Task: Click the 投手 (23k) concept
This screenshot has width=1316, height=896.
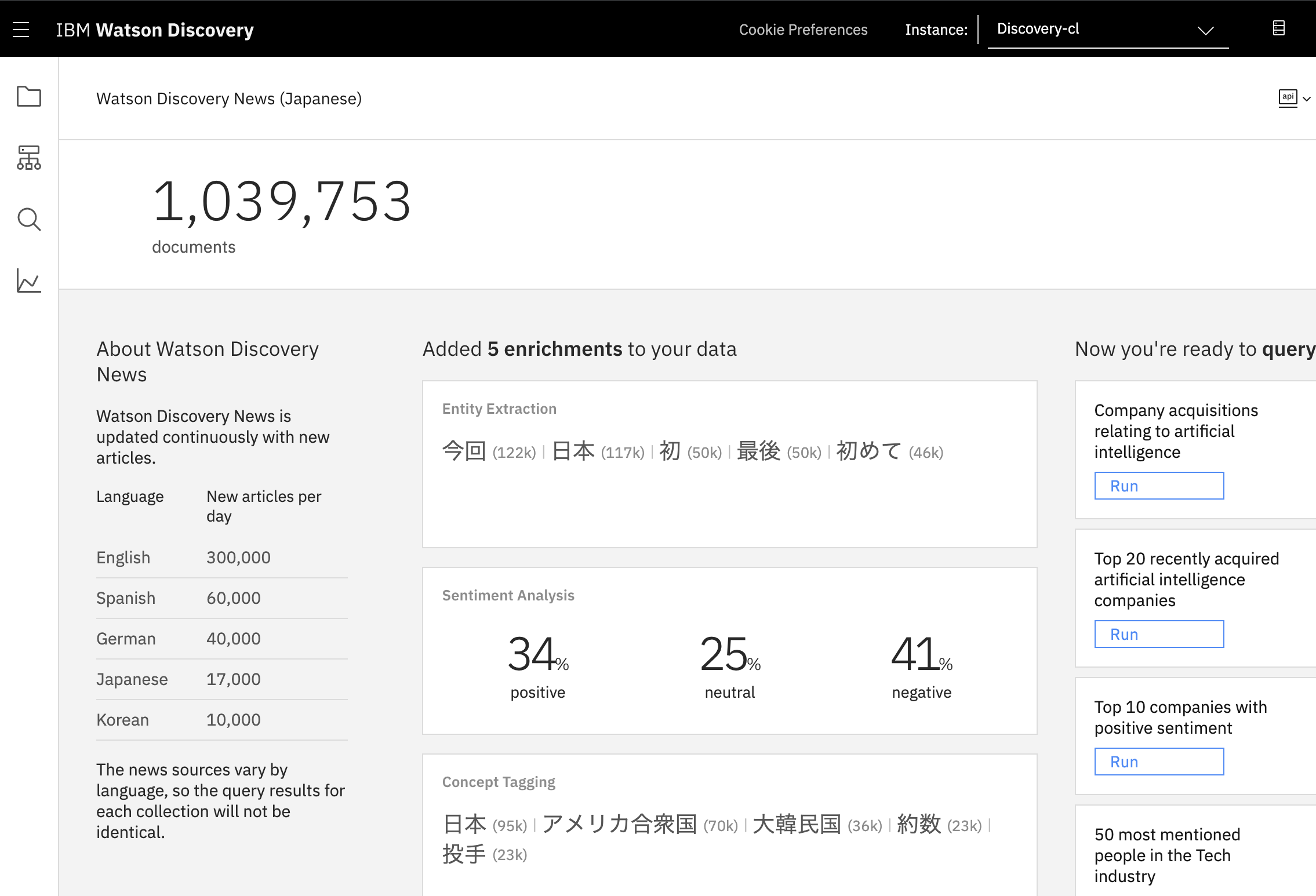Action: (x=485, y=854)
